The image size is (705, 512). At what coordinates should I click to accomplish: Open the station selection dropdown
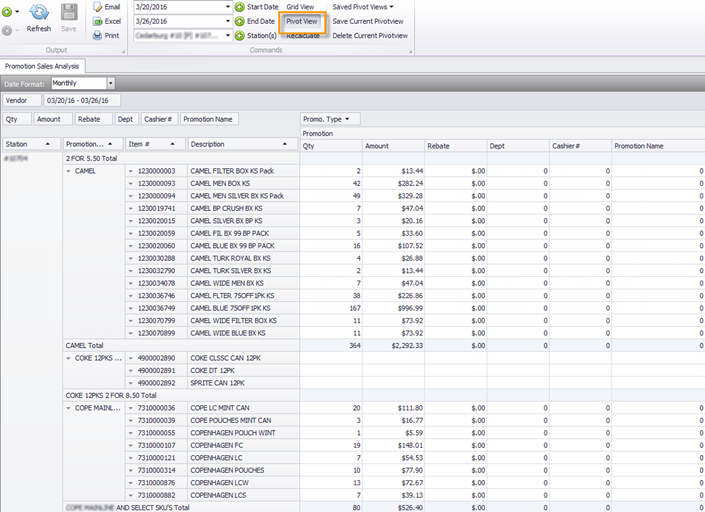click(x=228, y=36)
